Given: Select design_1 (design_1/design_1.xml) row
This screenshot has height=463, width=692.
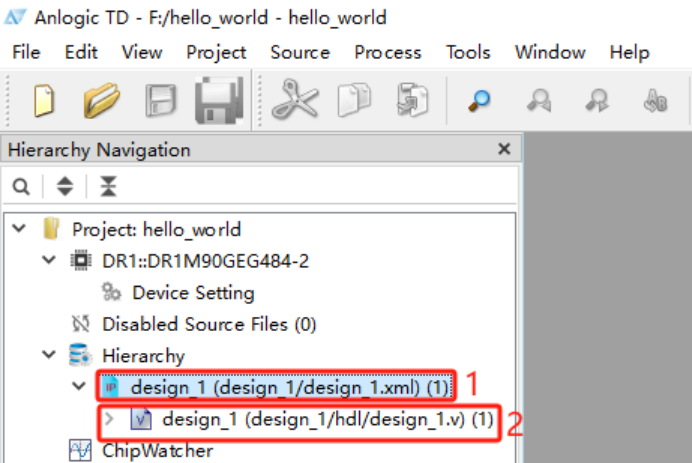Looking at the screenshot, I should (x=276, y=387).
